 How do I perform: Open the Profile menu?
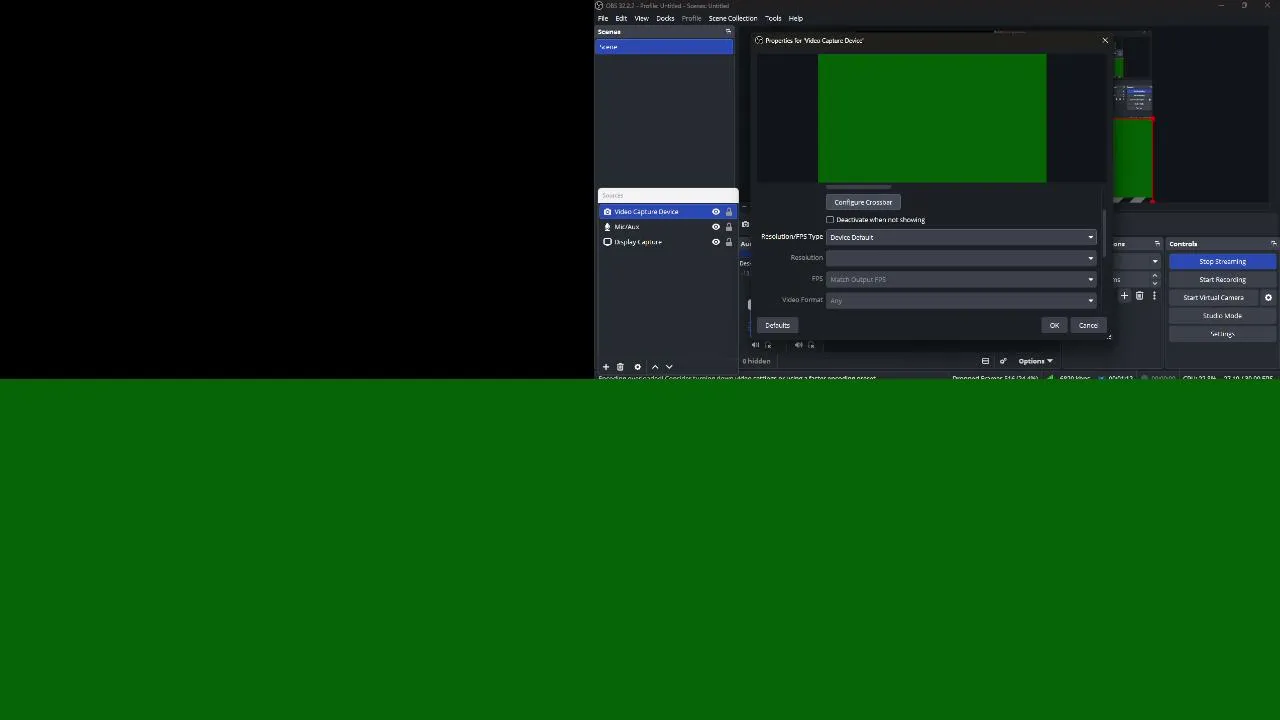pos(691,18)
